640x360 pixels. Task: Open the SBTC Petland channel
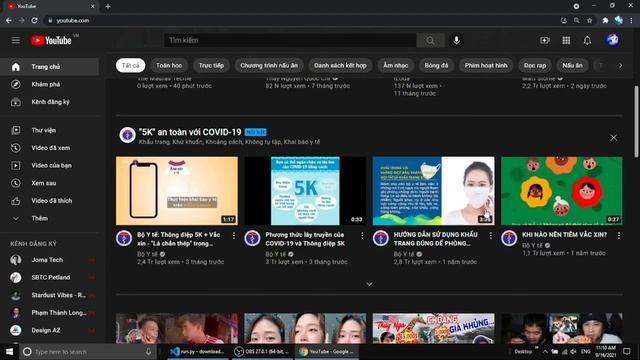pos(49,277)
